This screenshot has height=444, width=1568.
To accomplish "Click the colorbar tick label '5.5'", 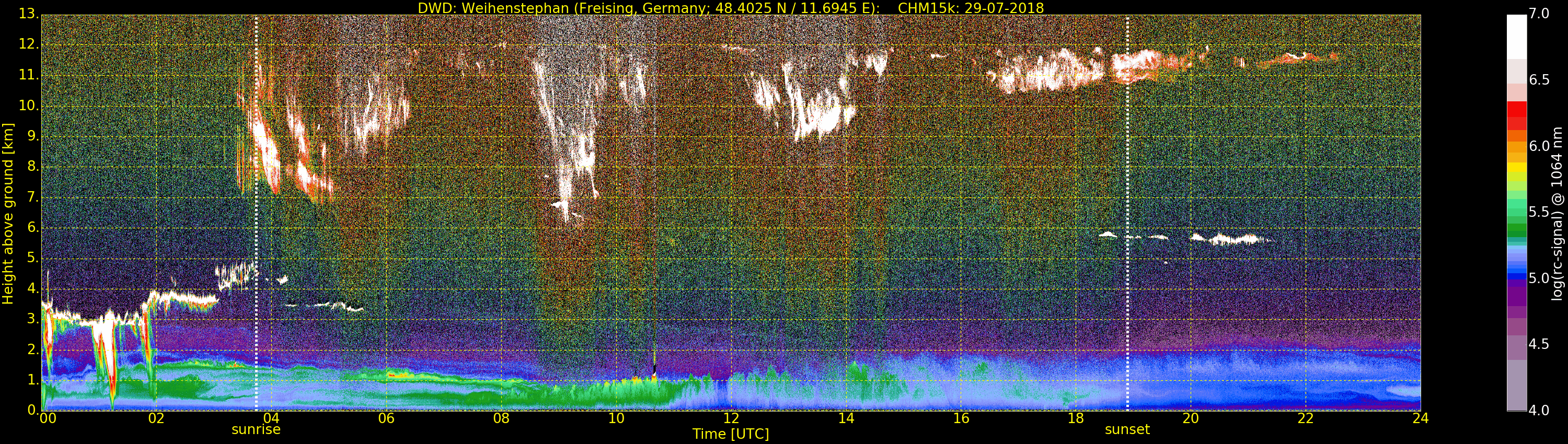I will click(1539, 212).
